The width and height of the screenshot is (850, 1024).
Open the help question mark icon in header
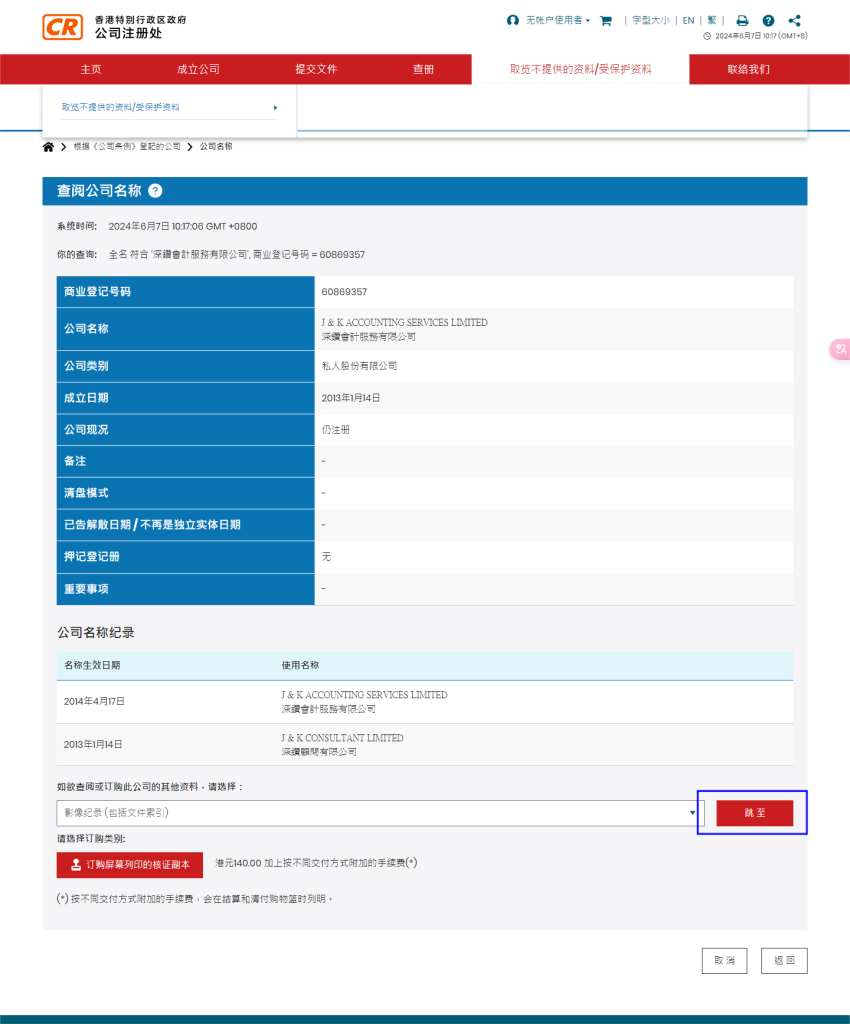click(768, 21)
